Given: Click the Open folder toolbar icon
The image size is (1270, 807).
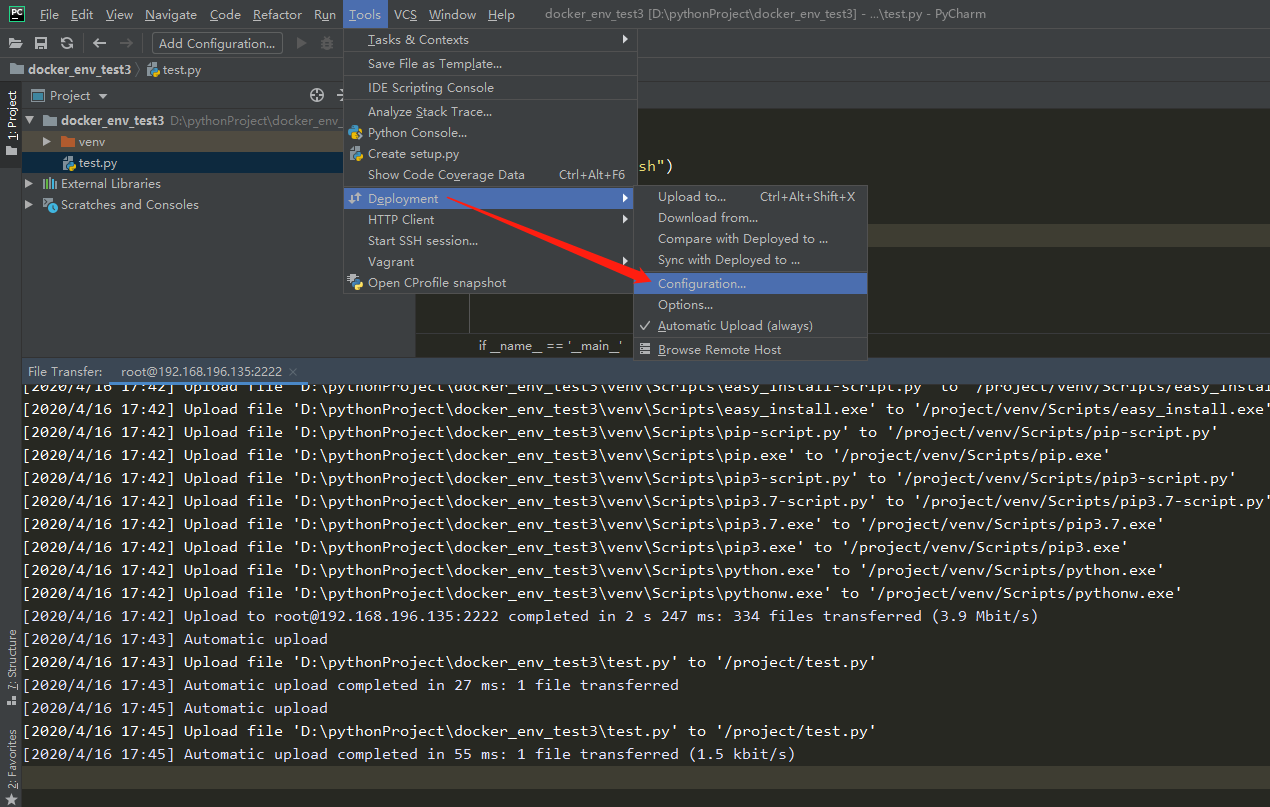Looking at the screenshot, I should tap(15, 43).
